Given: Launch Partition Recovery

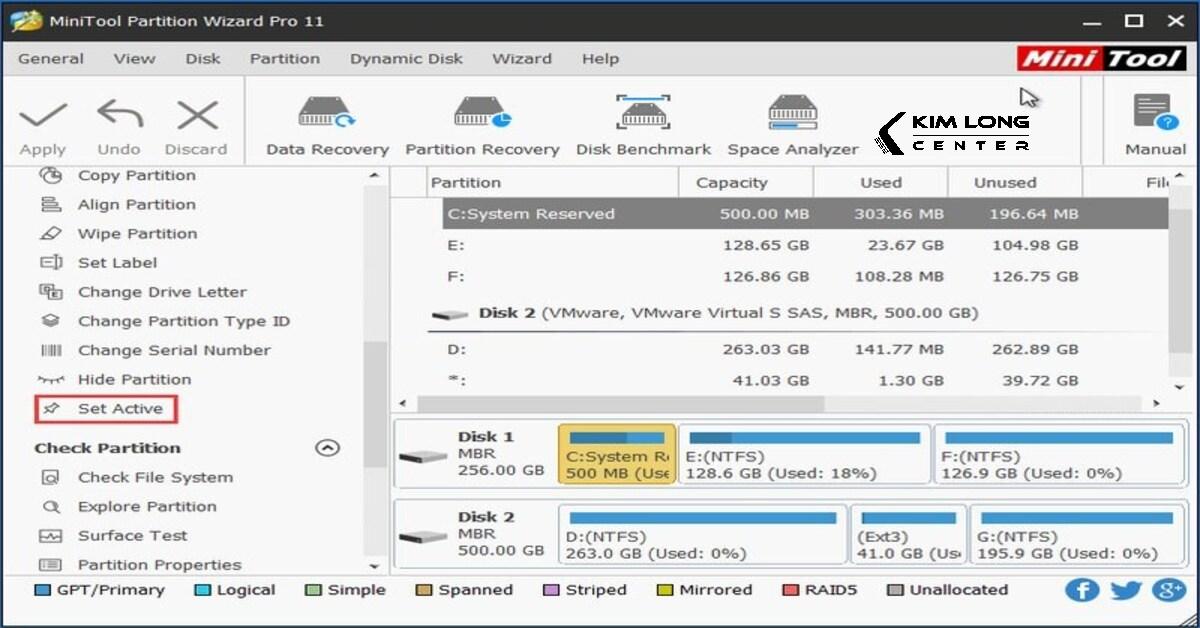Looking at the screenshot, I should (482, 122).
